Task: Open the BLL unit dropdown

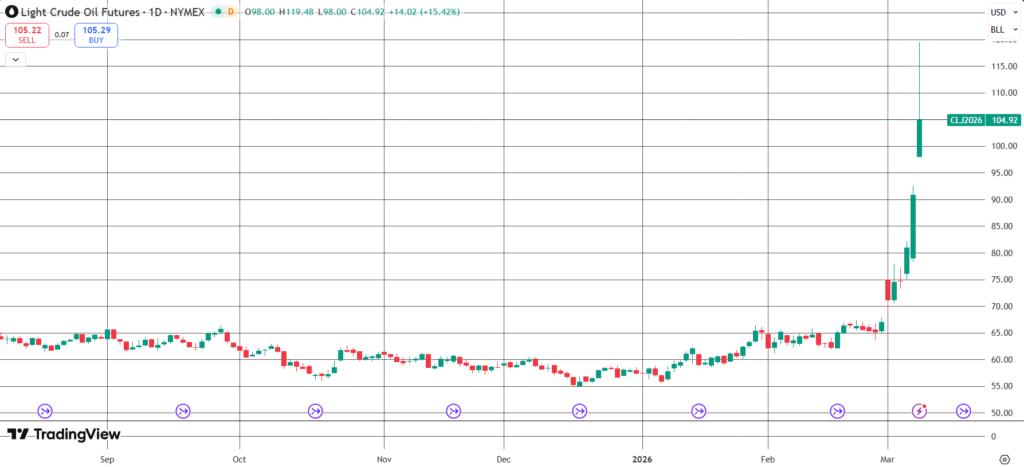Action: (1004, 29)
